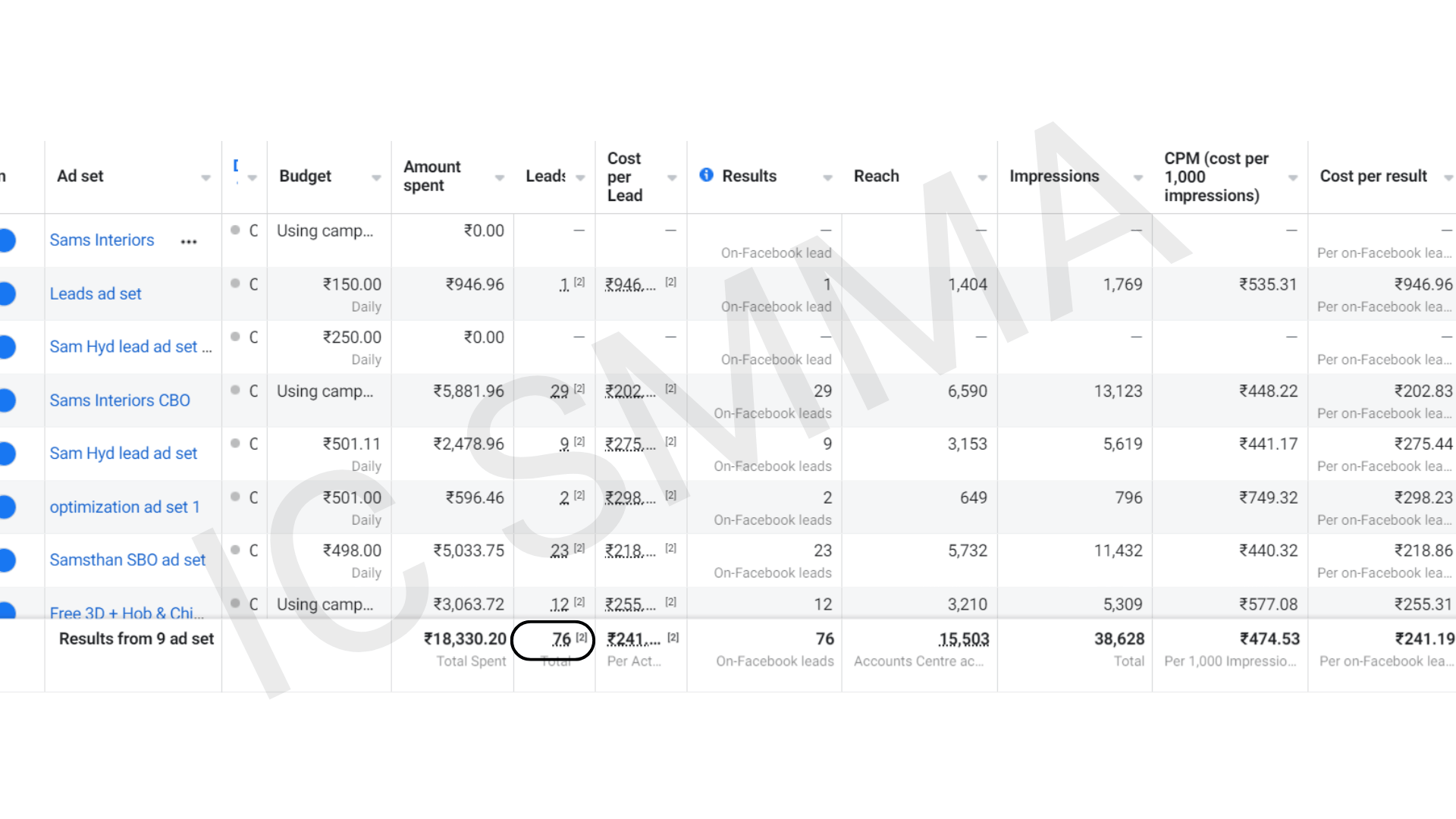Open the Results column dropdown arrow
This screenshot has height=819, width=1456.
pyautogui.click(x=828, y=177)
